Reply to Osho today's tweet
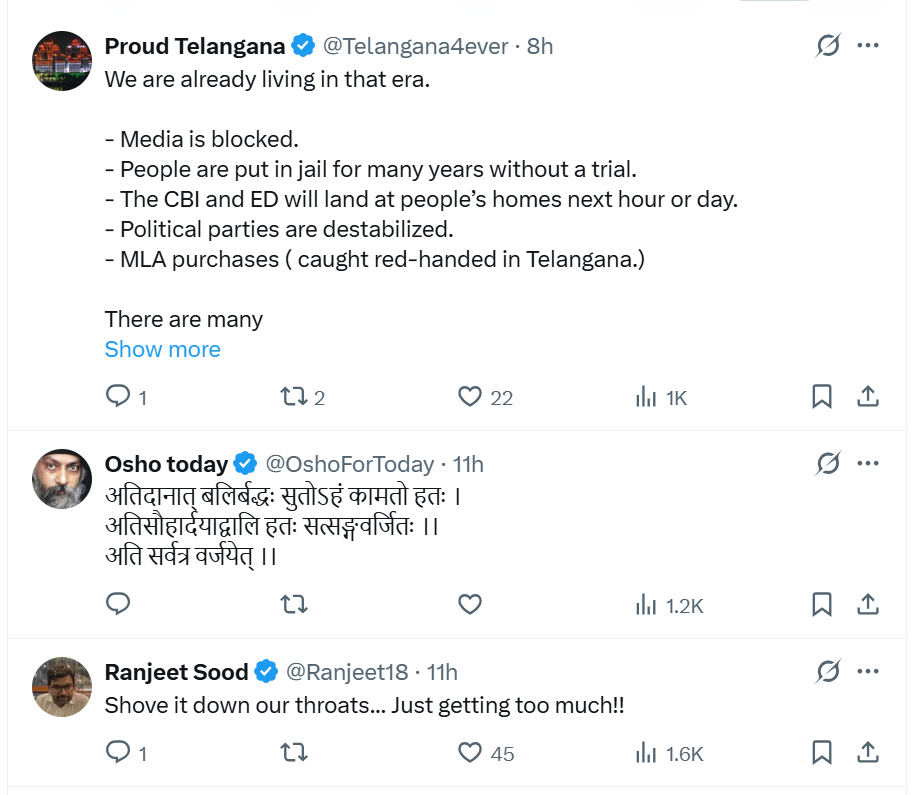This screenshot has width=920, height=795. [x=119, y=604]
